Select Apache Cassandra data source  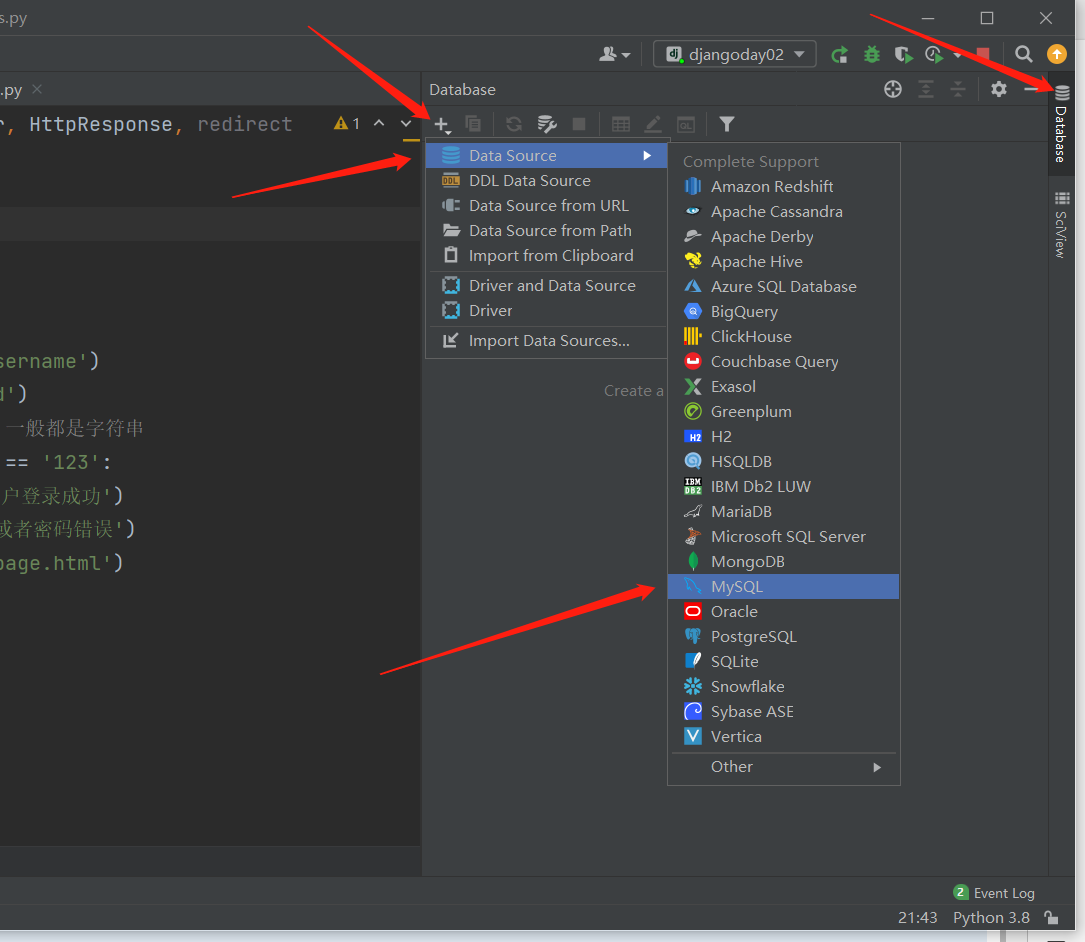pos(783,212)
